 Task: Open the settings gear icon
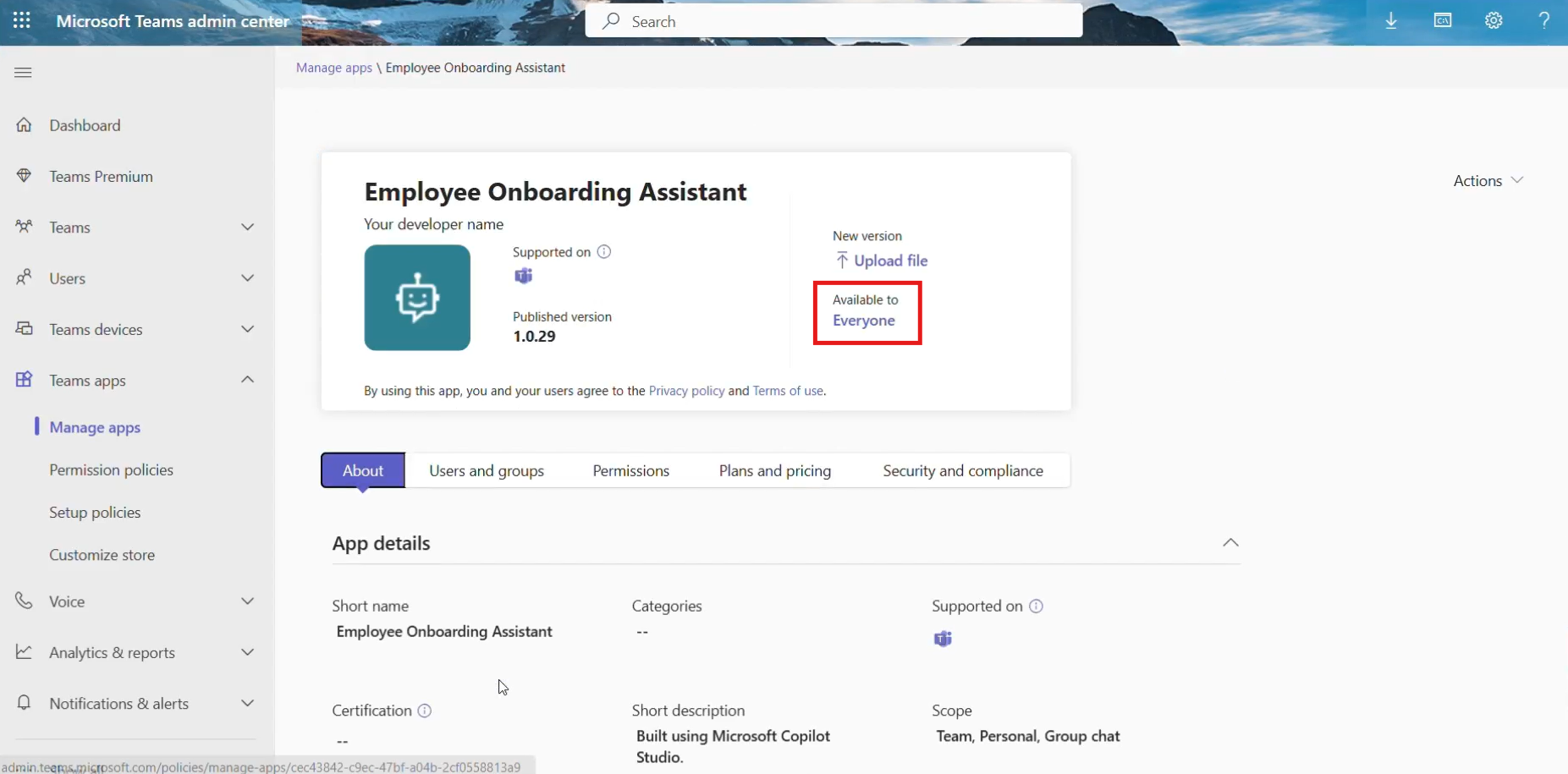point(1494,21)
